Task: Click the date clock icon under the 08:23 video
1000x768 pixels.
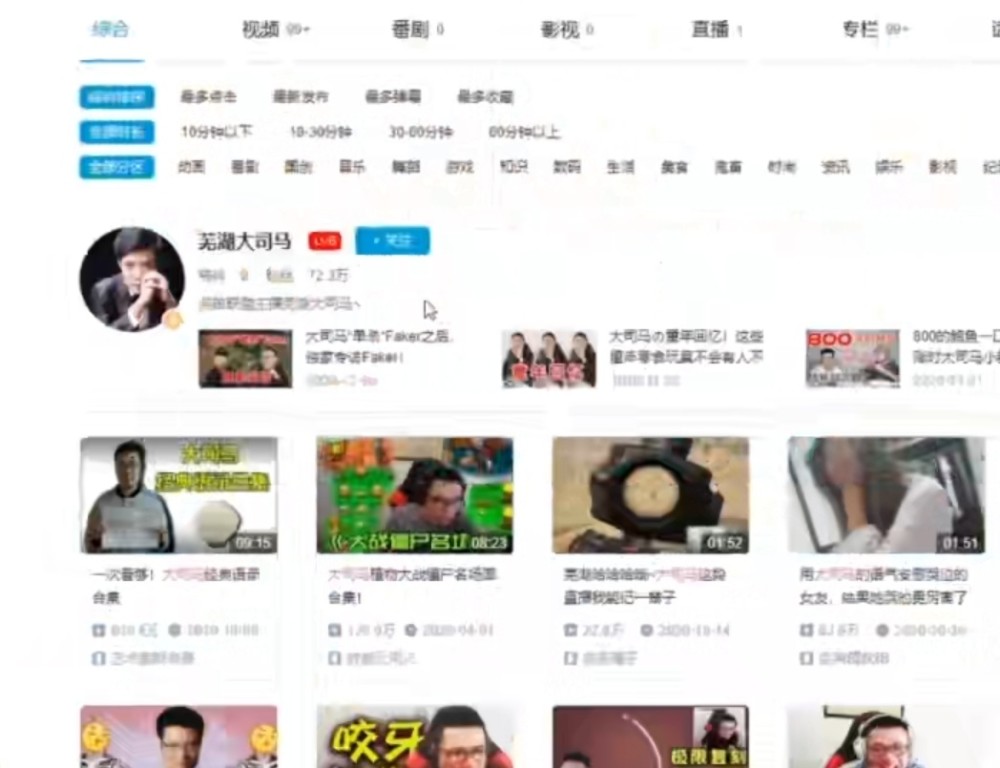Action: point(411,630)
